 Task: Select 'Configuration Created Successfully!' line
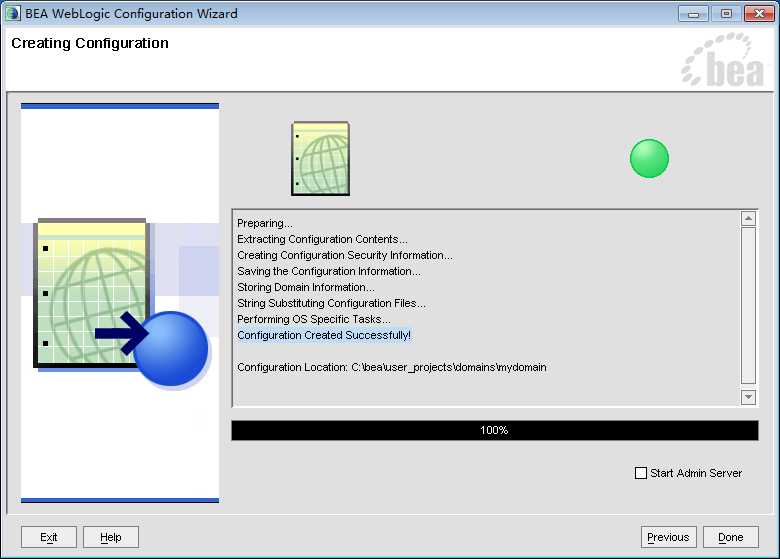[324, 335]
